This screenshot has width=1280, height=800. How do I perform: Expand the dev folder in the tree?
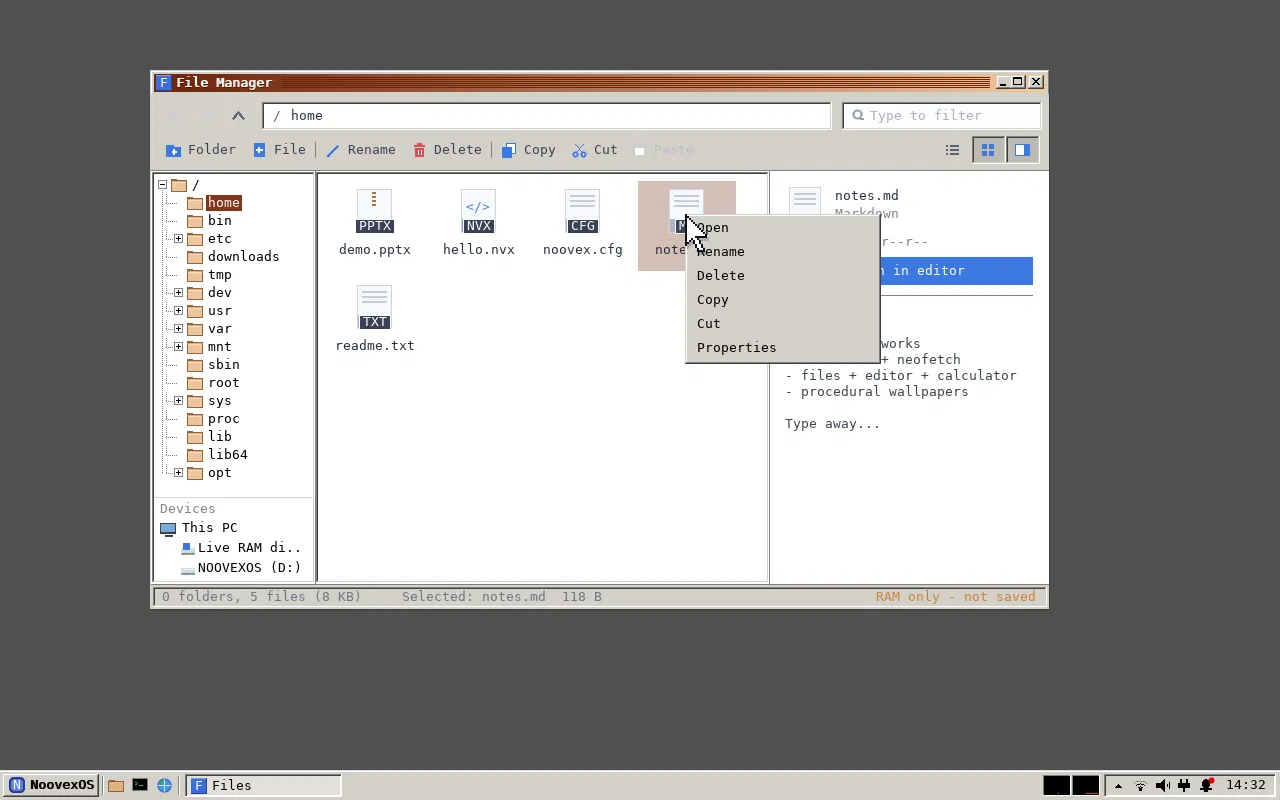point(178,293)
